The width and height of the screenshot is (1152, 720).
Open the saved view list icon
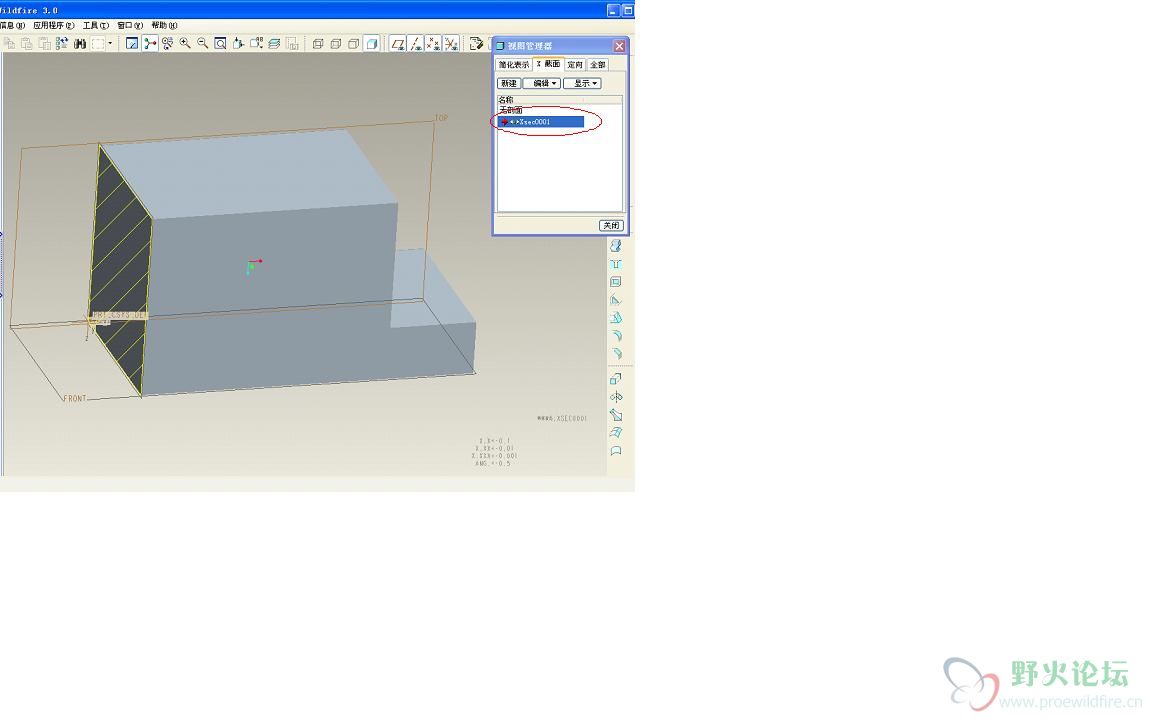coord(256,44)
